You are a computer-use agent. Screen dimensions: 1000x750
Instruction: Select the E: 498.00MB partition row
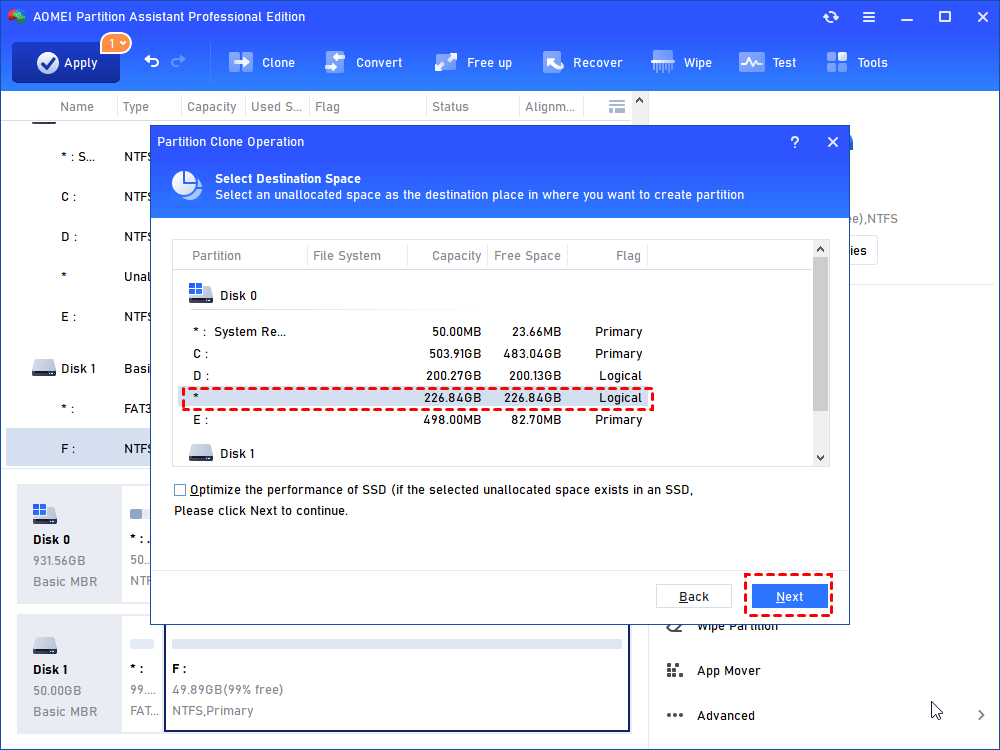coord(417,420)
